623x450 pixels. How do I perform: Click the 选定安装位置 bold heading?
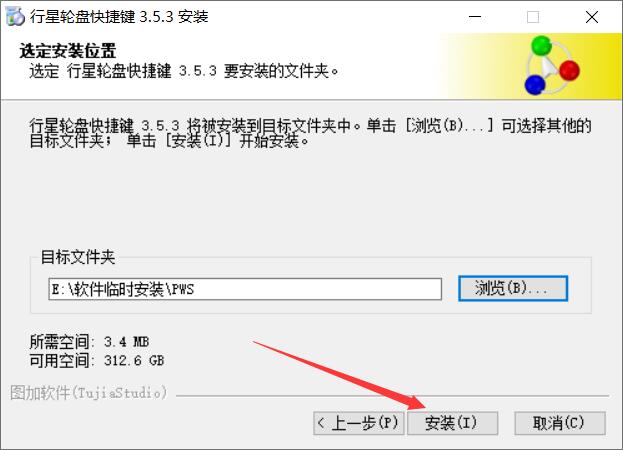[x=68, y=51]
